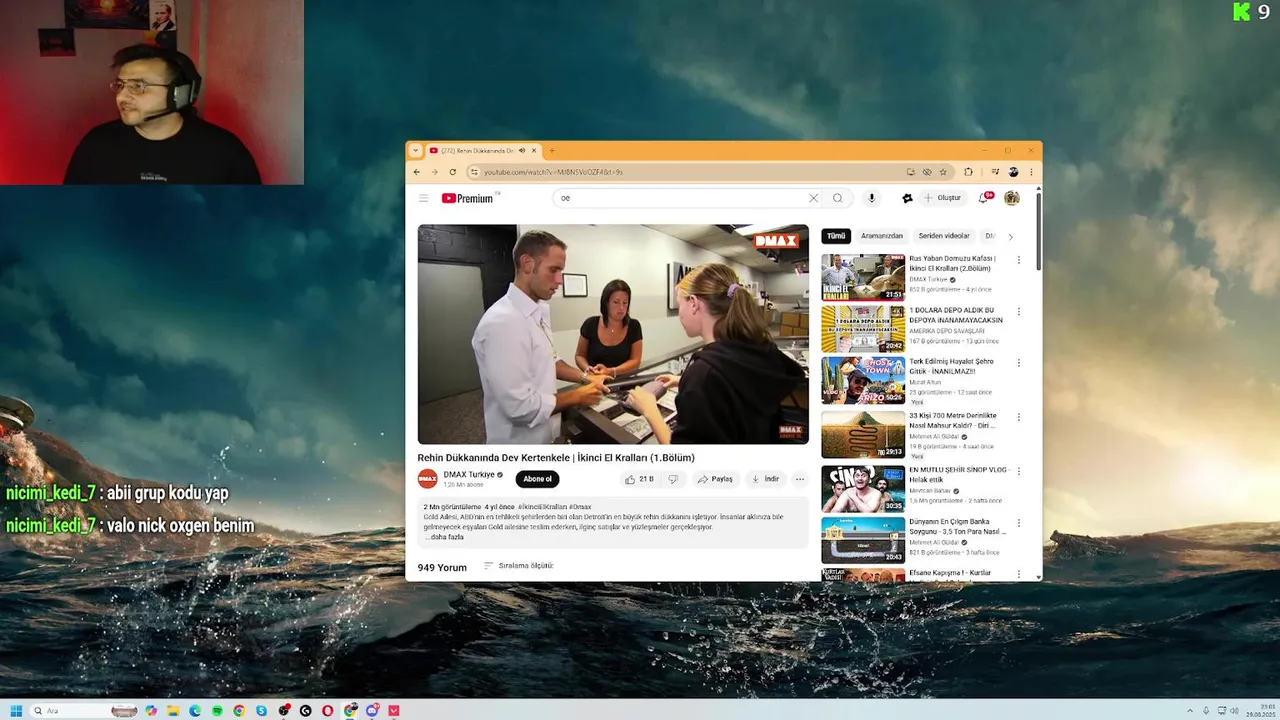
Task: Go to the YouTube Premium home logo
Action: point(468,198)
